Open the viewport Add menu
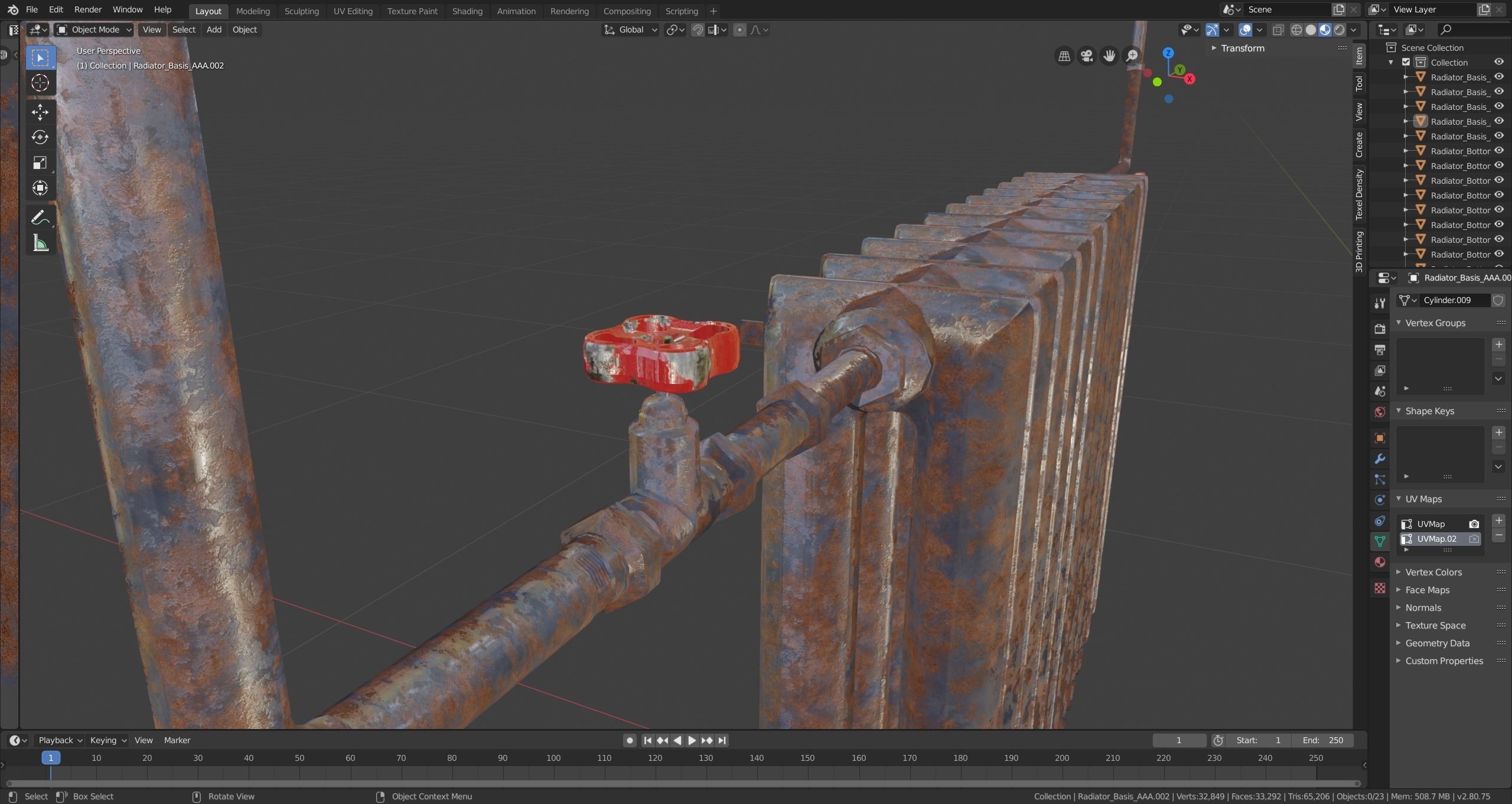 (214, 30)
